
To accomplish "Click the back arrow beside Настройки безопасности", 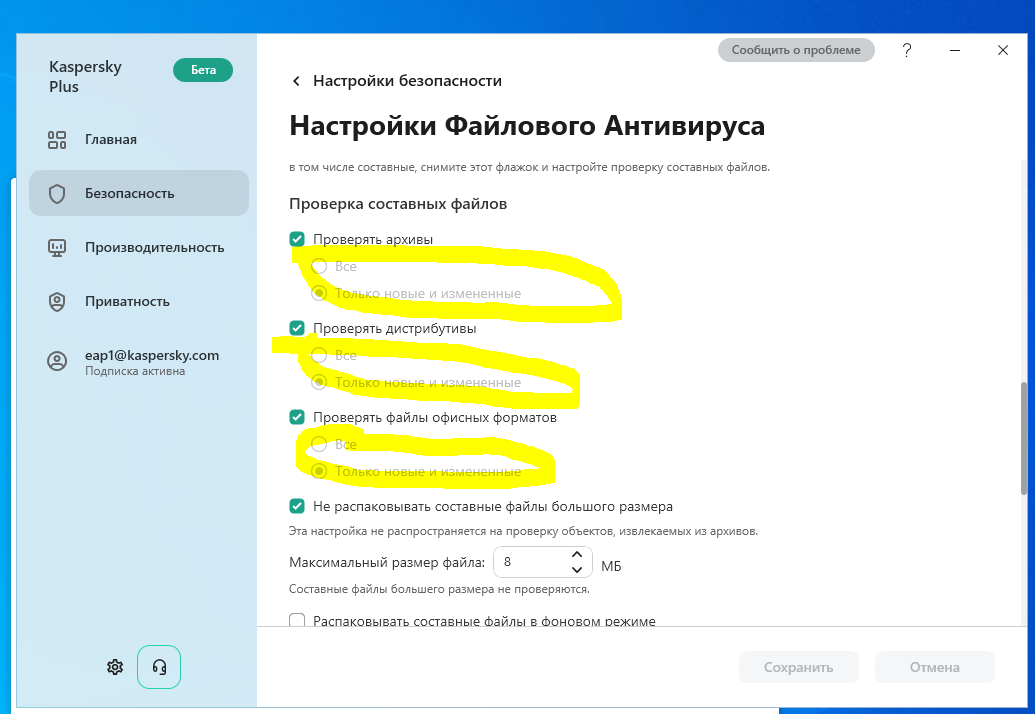I will tap(296, 81).
